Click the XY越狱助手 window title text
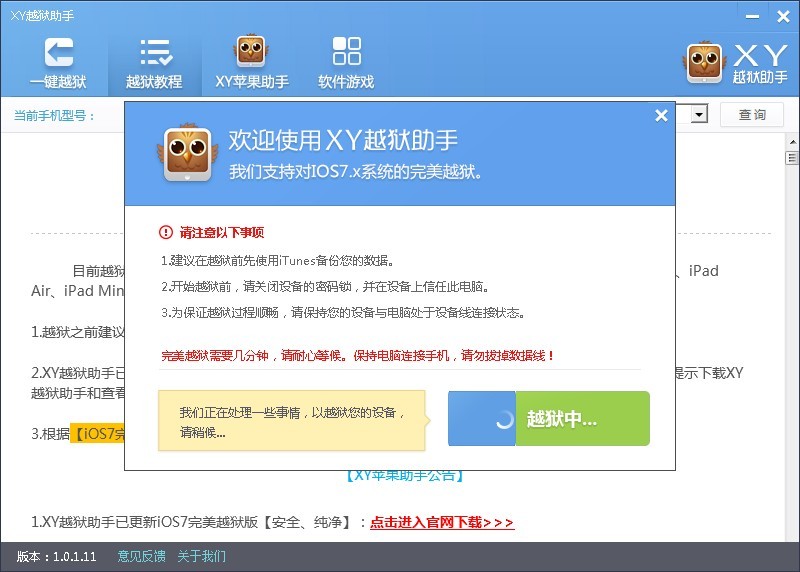 pyautogui.click(x=42, y=16)
